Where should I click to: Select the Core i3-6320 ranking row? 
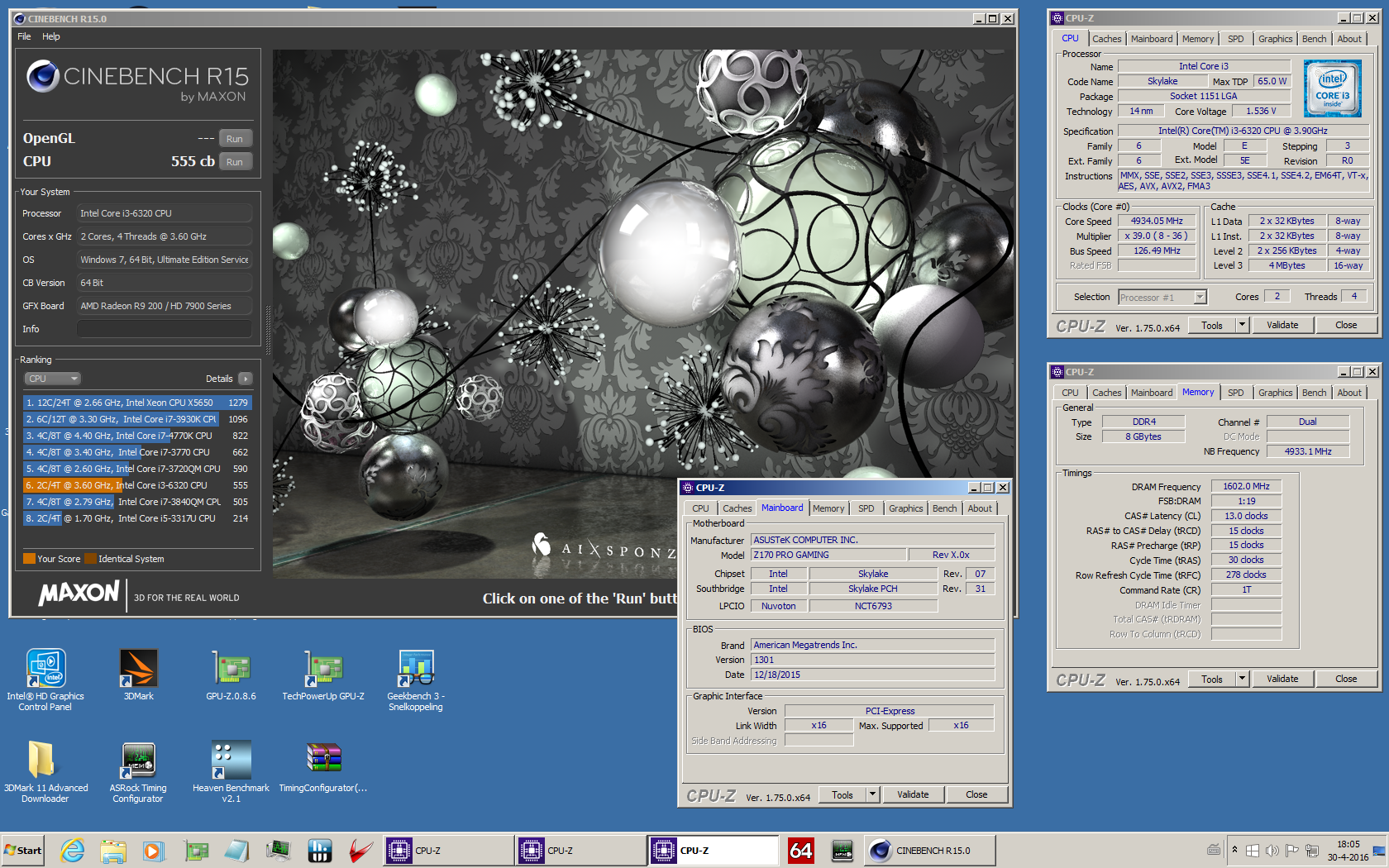pyautogui.click(x=137, y=485)
